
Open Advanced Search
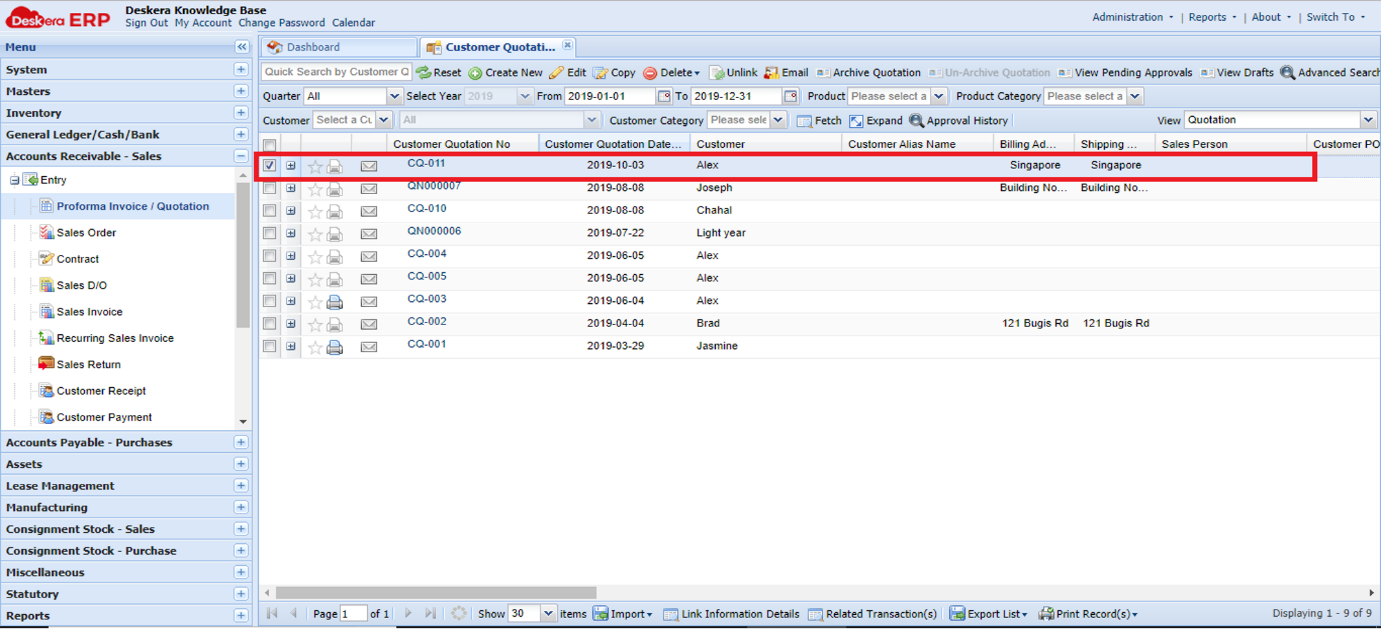(x=1330, y=73)
